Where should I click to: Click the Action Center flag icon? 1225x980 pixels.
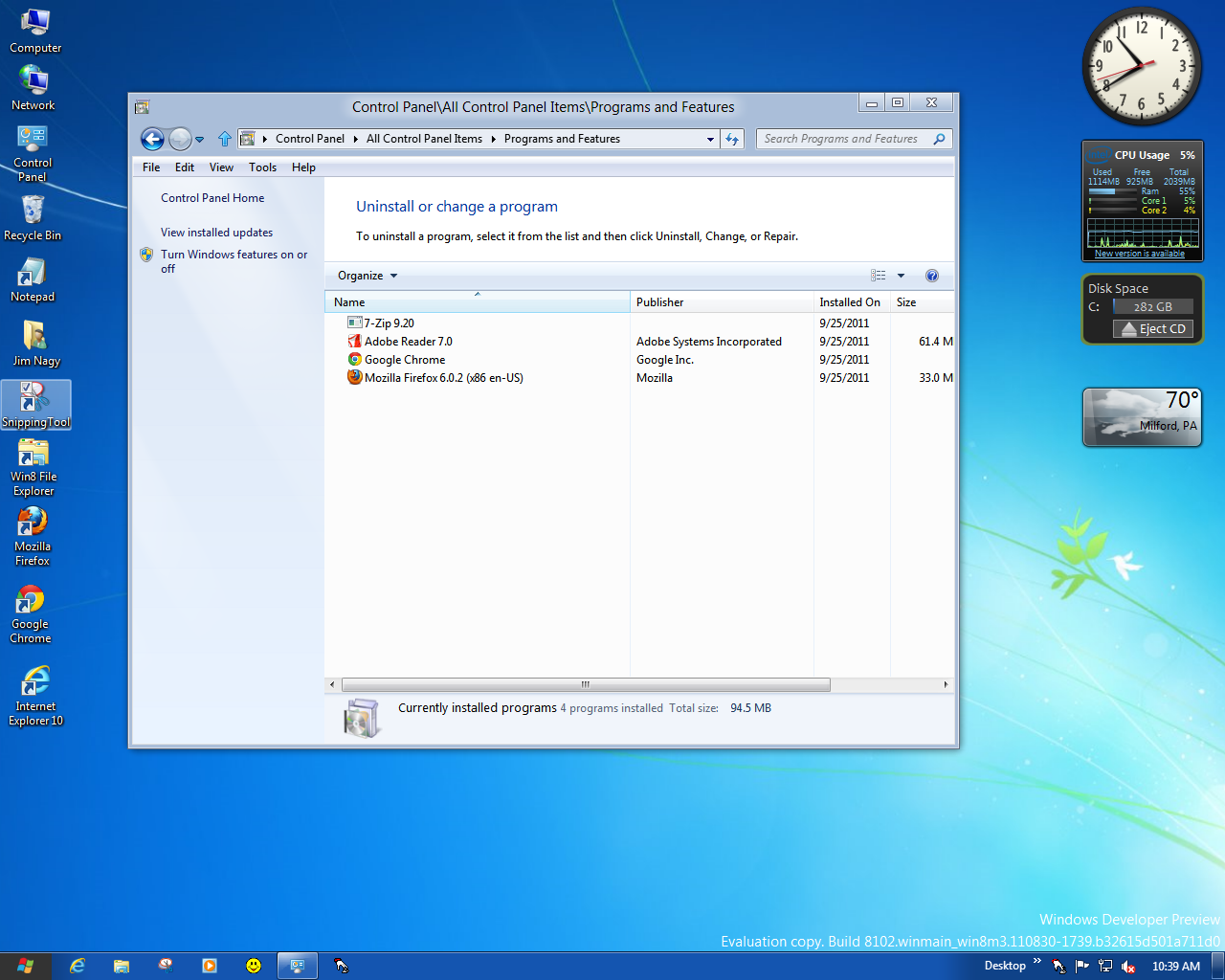(1082, 967)
